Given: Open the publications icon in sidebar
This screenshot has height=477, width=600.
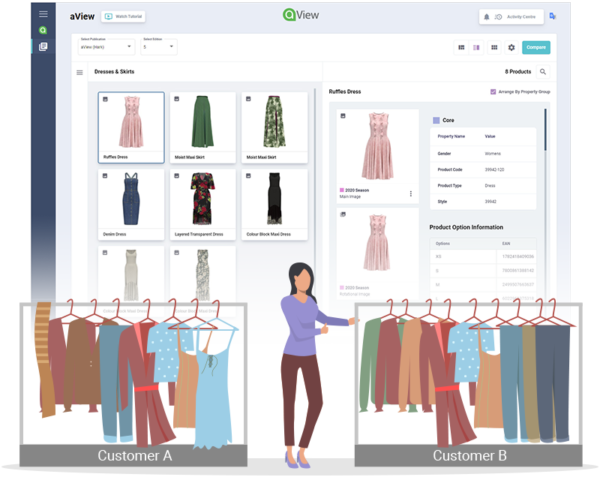Looking at the screenshot, I should point(43,47).
